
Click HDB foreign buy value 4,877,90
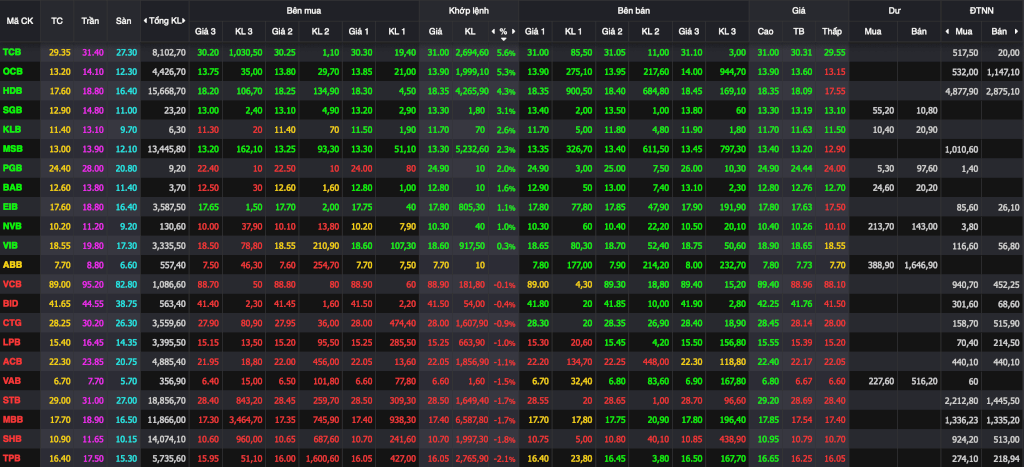[x=960, y=91]
